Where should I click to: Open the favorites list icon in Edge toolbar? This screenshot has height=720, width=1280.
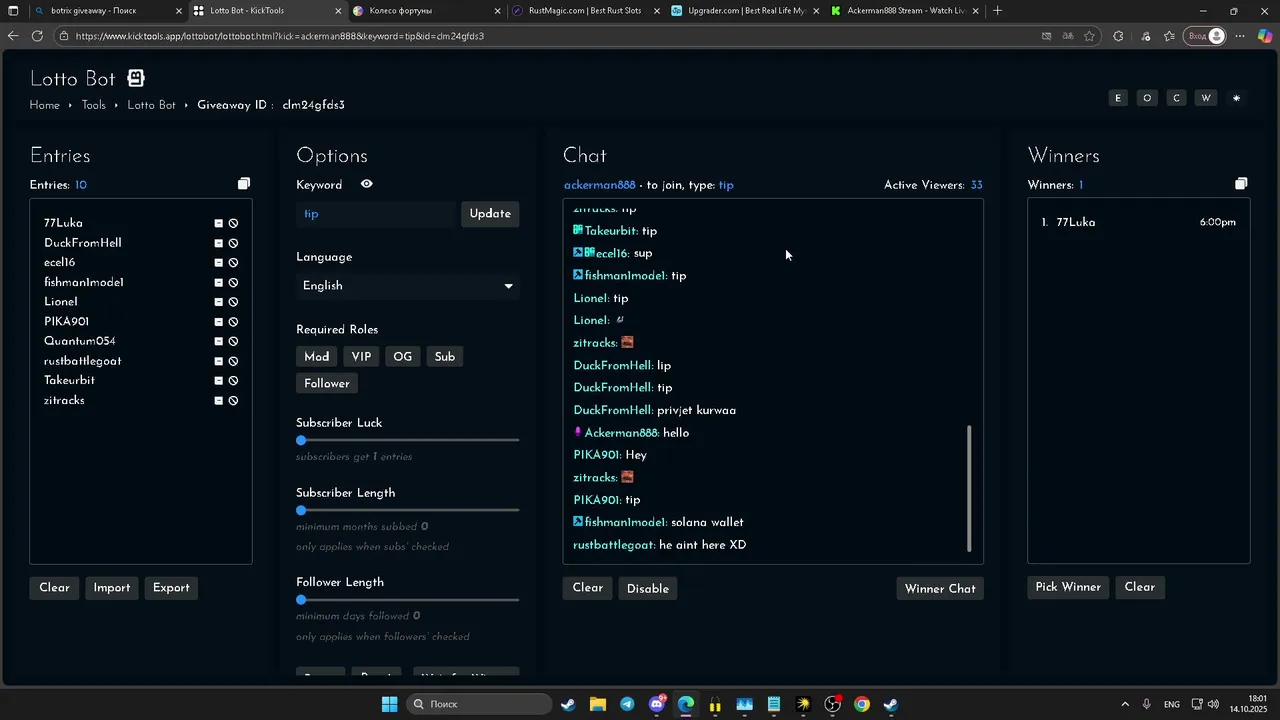[x=1169, y=36]
